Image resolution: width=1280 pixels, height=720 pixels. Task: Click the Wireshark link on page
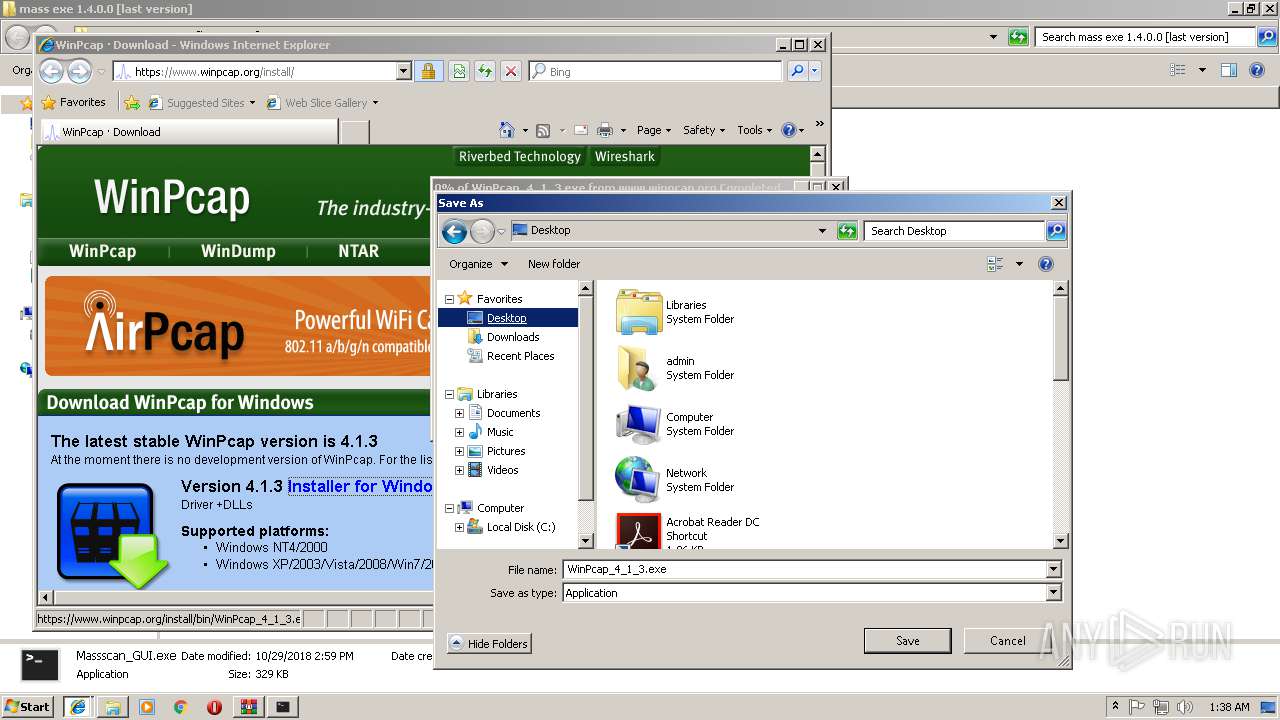[625, 156]
